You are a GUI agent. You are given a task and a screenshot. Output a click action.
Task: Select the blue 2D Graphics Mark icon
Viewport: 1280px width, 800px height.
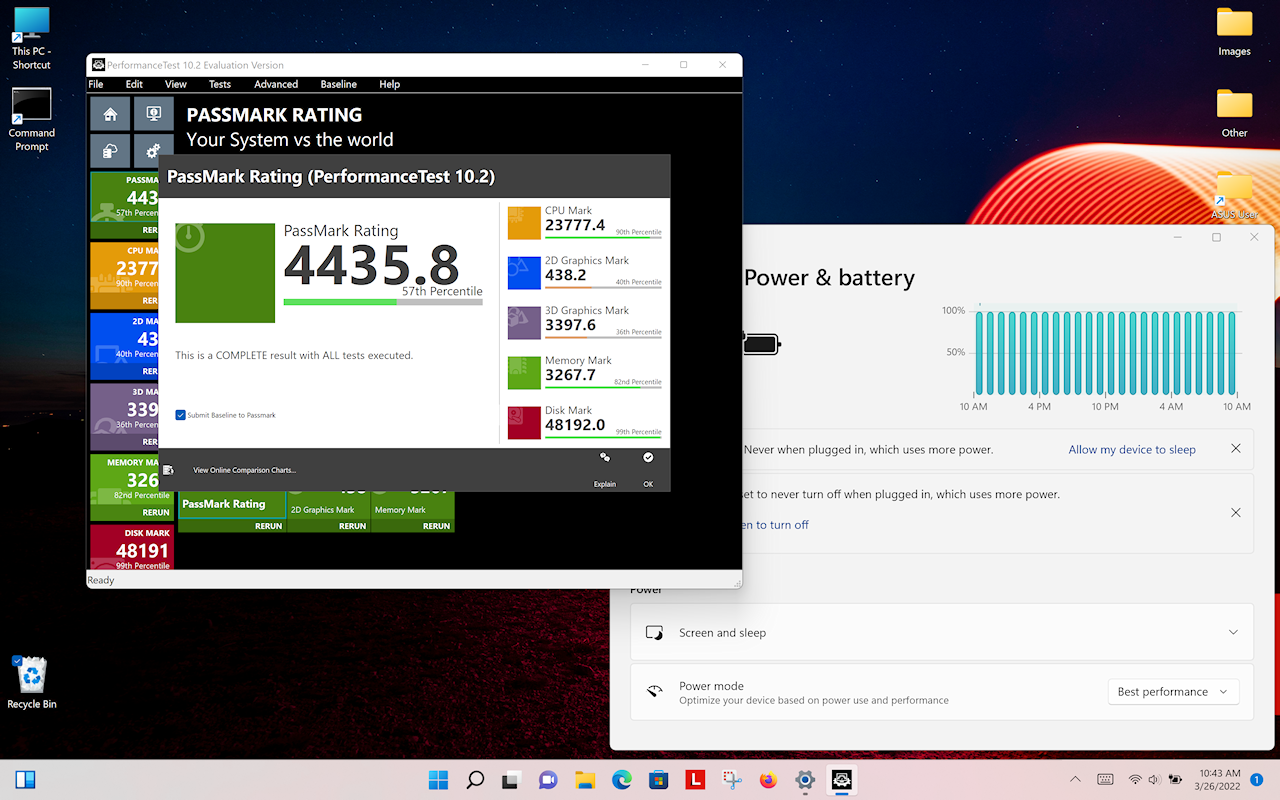pyautogui.click(x=524, y=273)
